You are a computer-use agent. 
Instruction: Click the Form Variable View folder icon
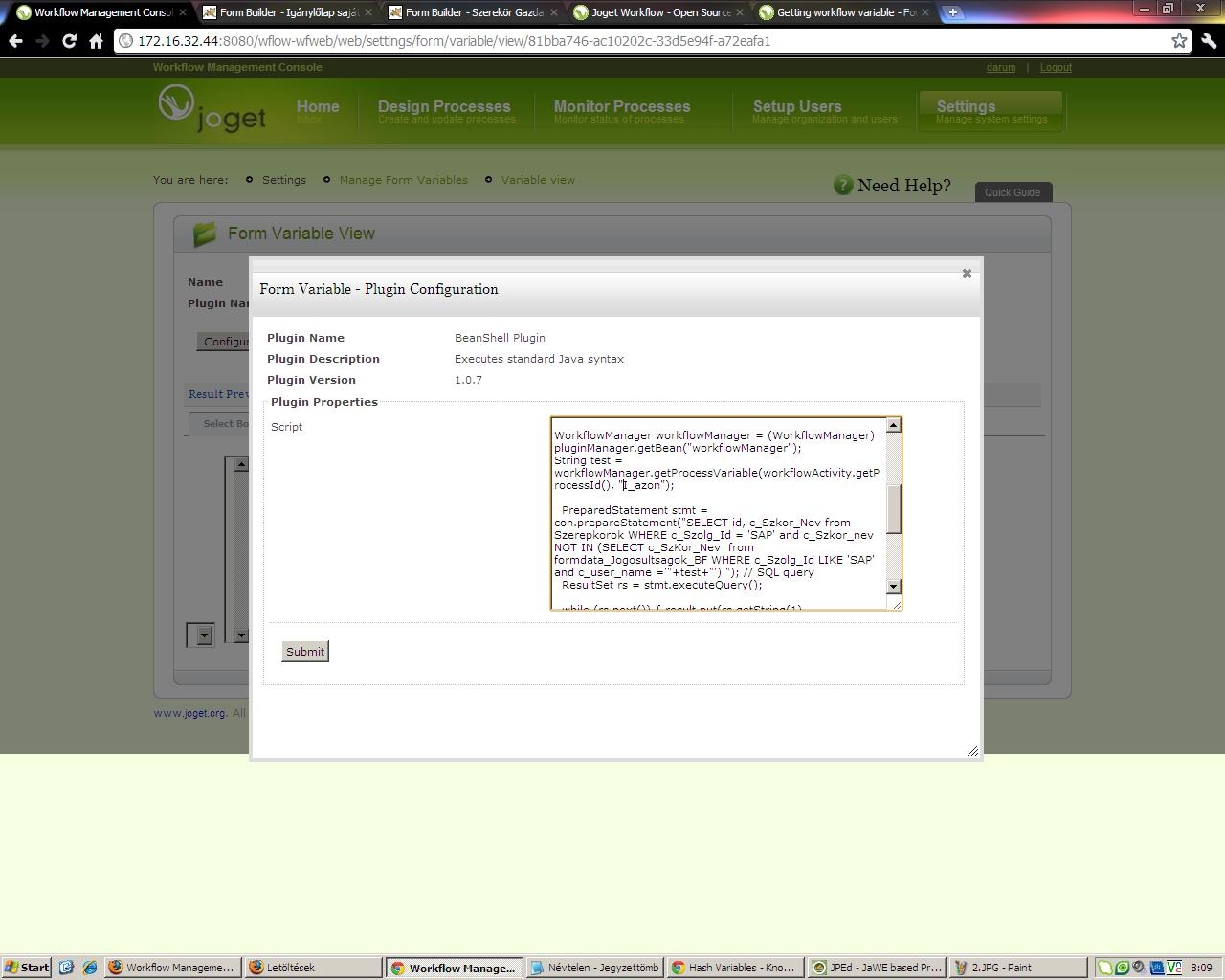[204, 234]
